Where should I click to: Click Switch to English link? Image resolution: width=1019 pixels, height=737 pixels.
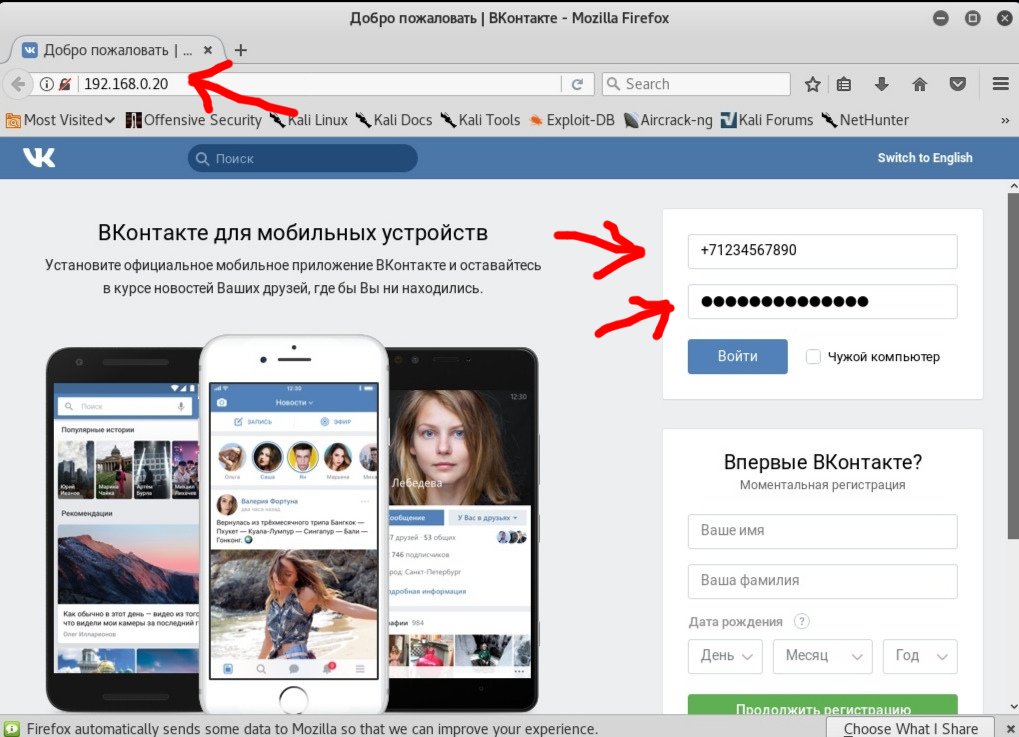point(925,158)
